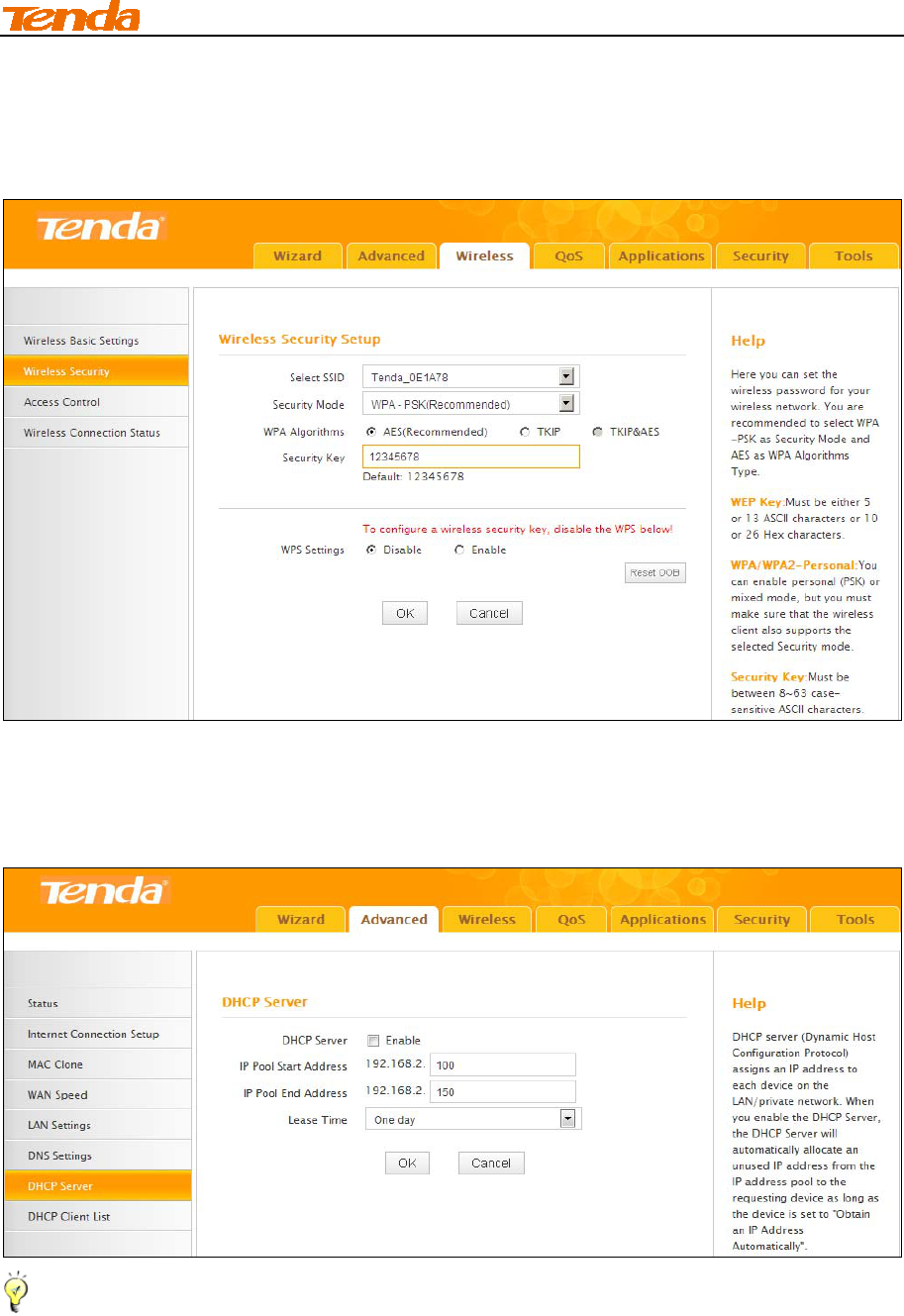Open QoS tab in Wireless Security panel
Screen dimensions: 904x1316
[x=568, y=255]
